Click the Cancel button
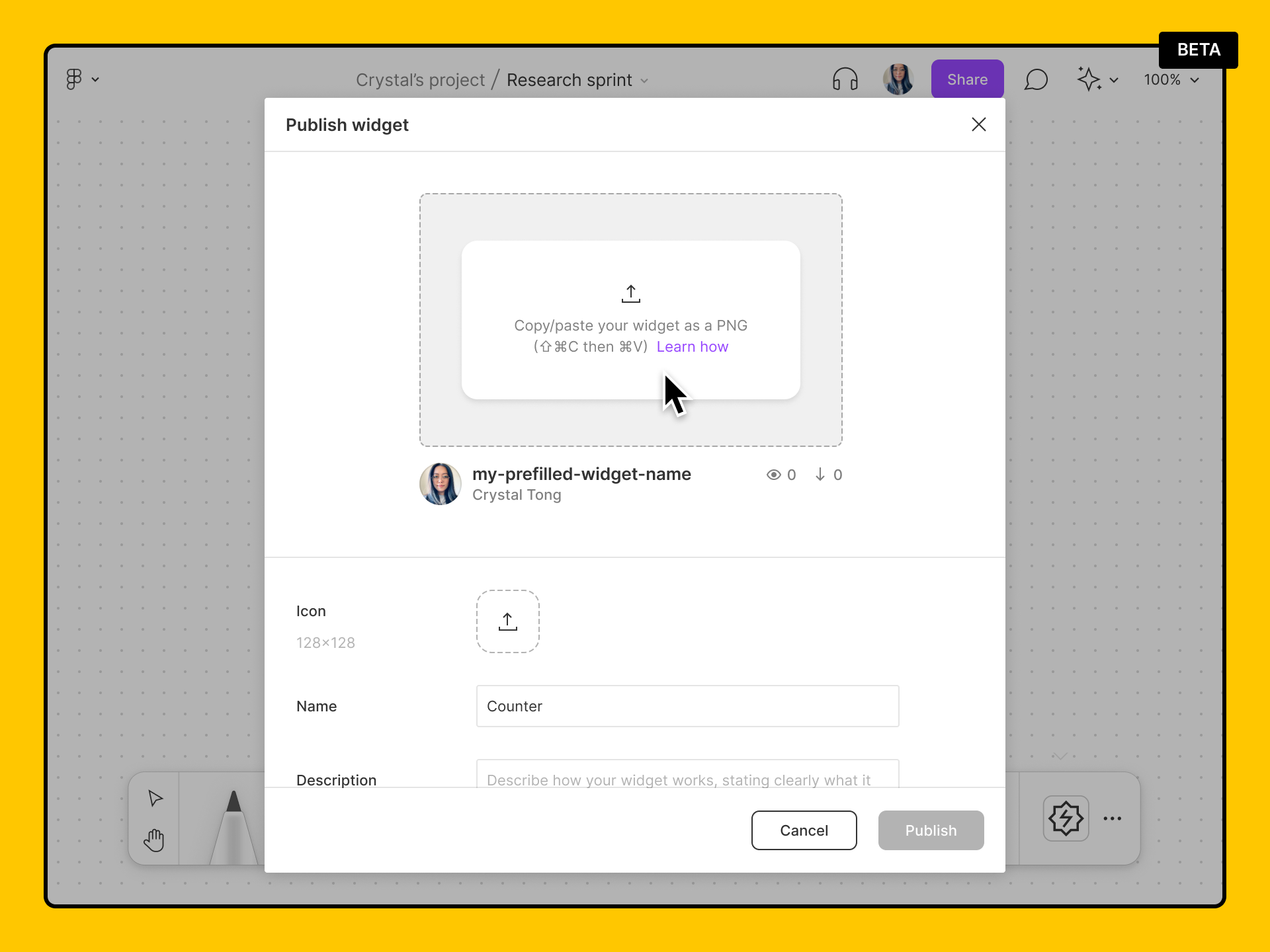Image resolution: width=1270 pixels, height=952 pixels. (804, 830)
